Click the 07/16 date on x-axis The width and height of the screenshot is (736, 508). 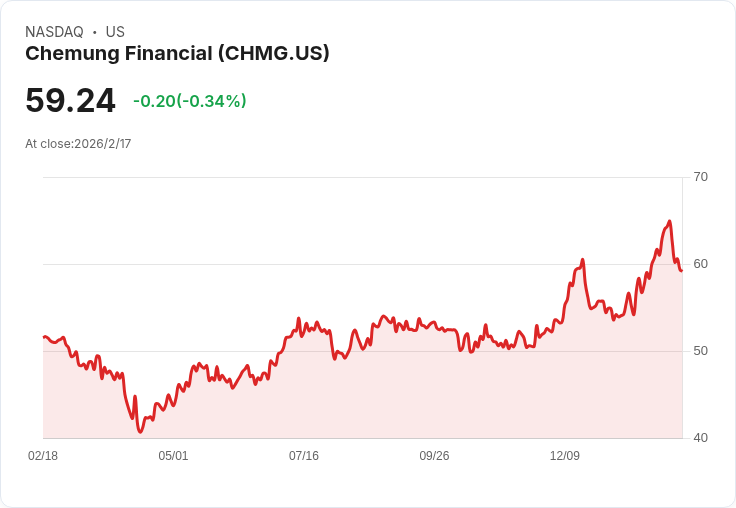tap(304, 456)
